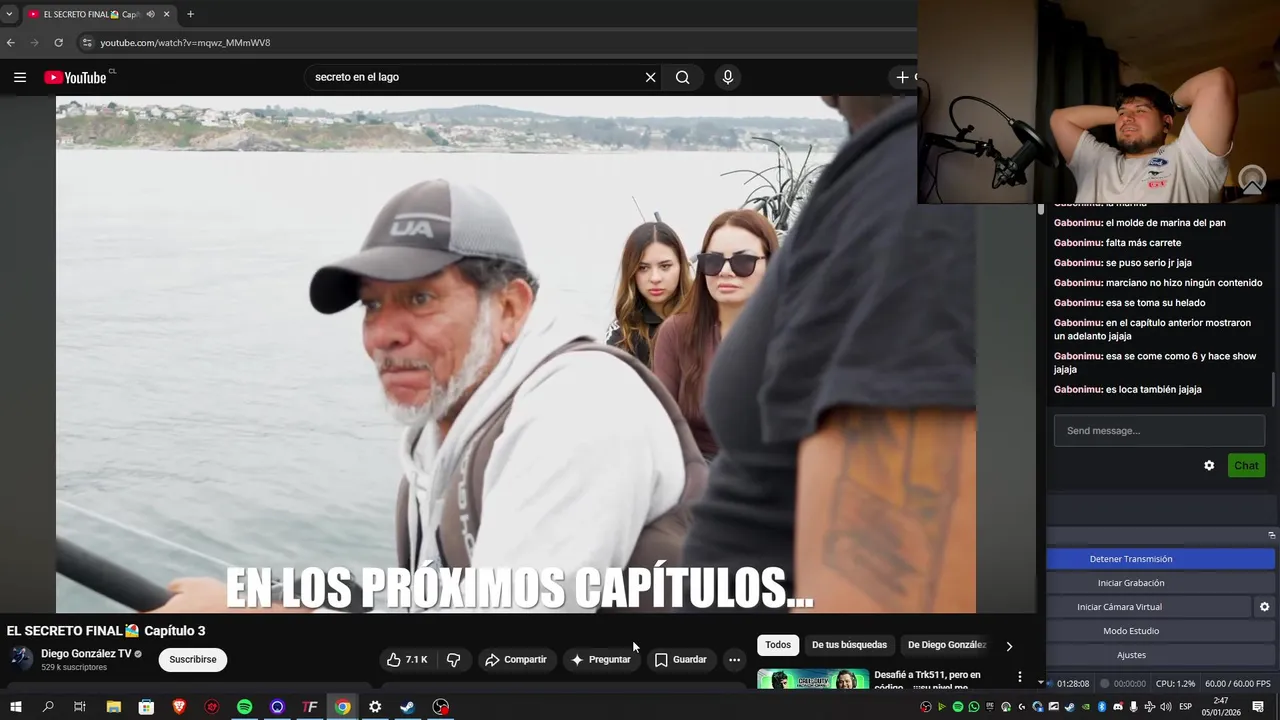
Task: Click the Send message chat field
Action: (x=1159, y=431)
